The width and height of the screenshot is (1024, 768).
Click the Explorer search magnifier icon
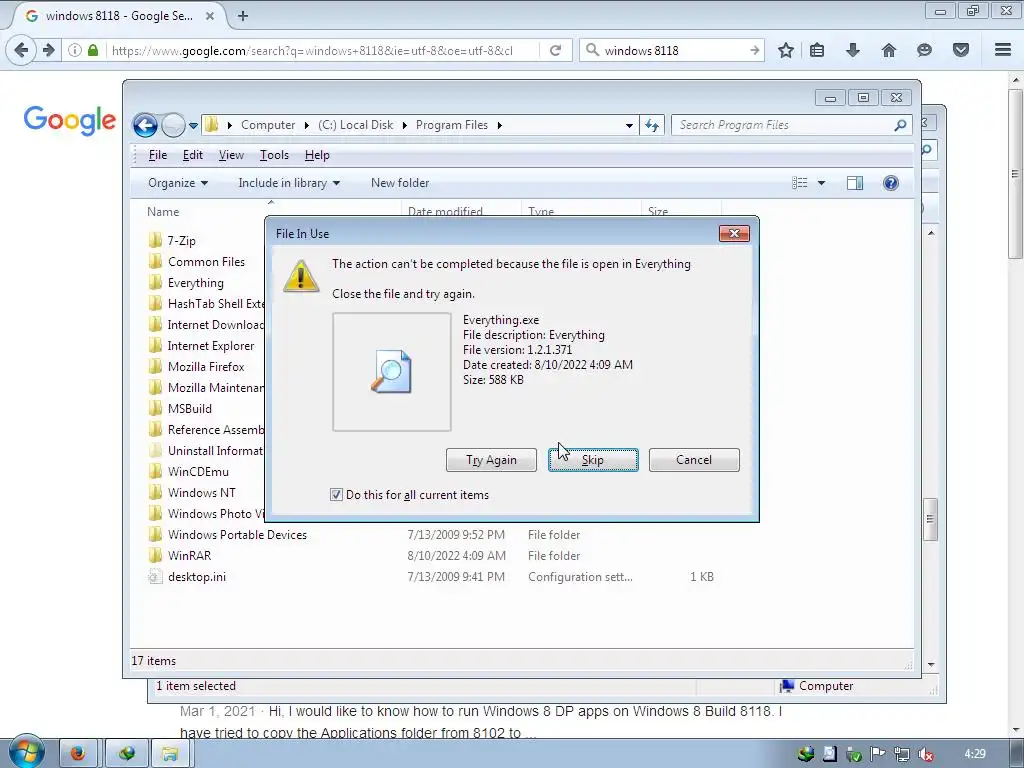(900, 125)
